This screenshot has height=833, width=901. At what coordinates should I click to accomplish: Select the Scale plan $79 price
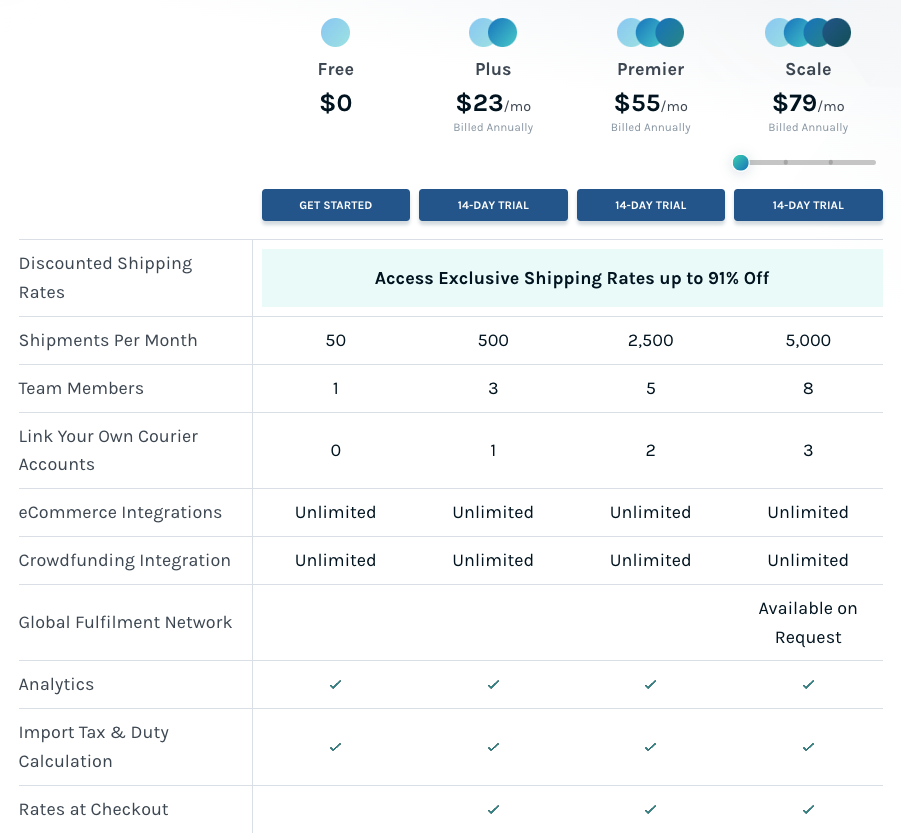pyautogui.click(x=794, y=103)
